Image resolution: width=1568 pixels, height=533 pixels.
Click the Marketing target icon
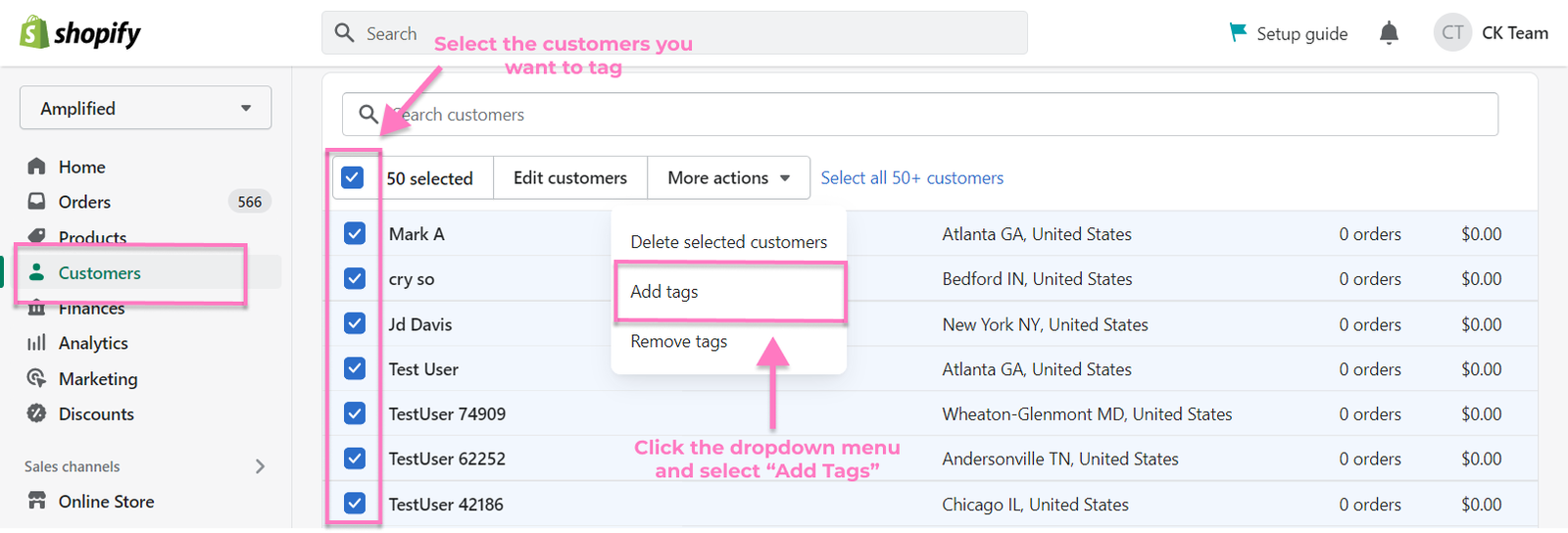coord(37,378)
